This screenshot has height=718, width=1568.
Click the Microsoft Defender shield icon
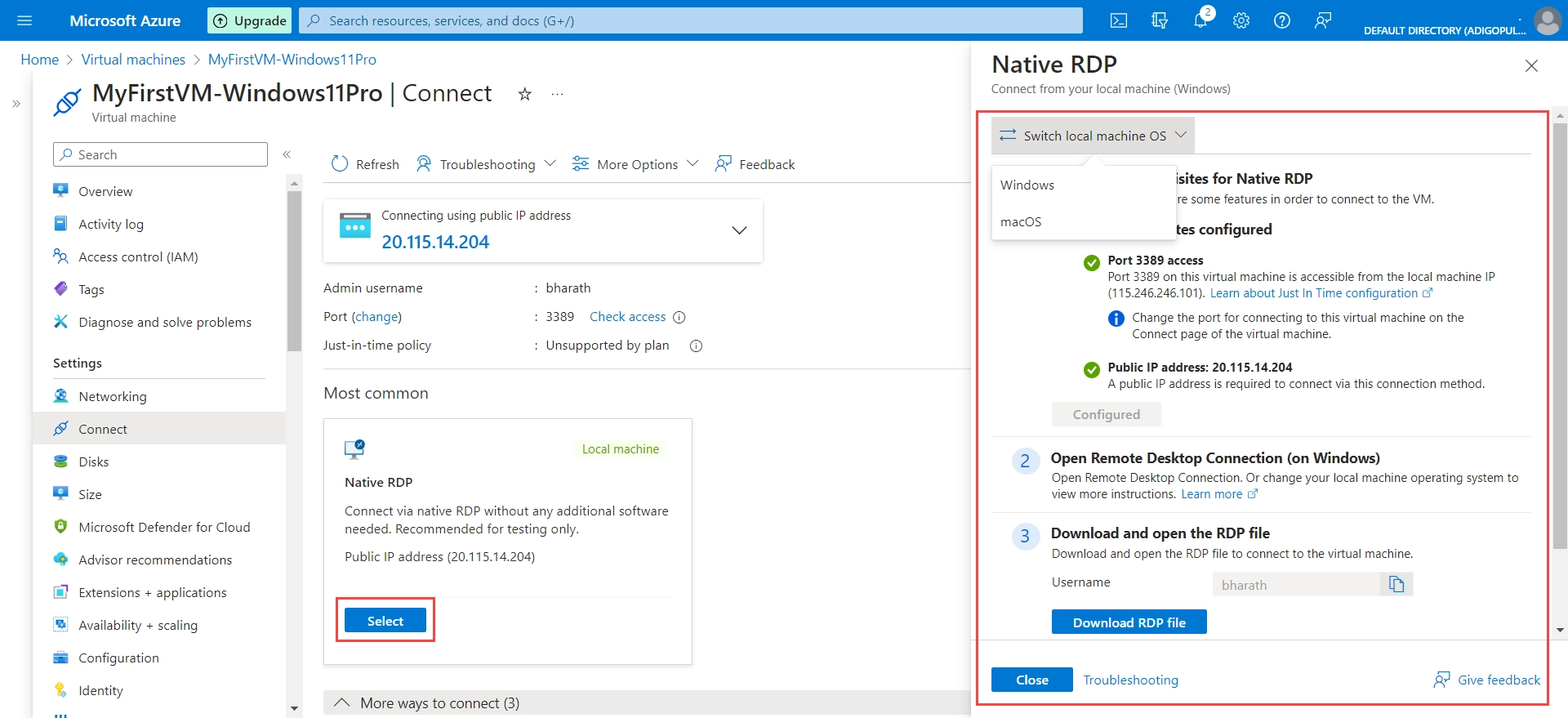point(60,526)
